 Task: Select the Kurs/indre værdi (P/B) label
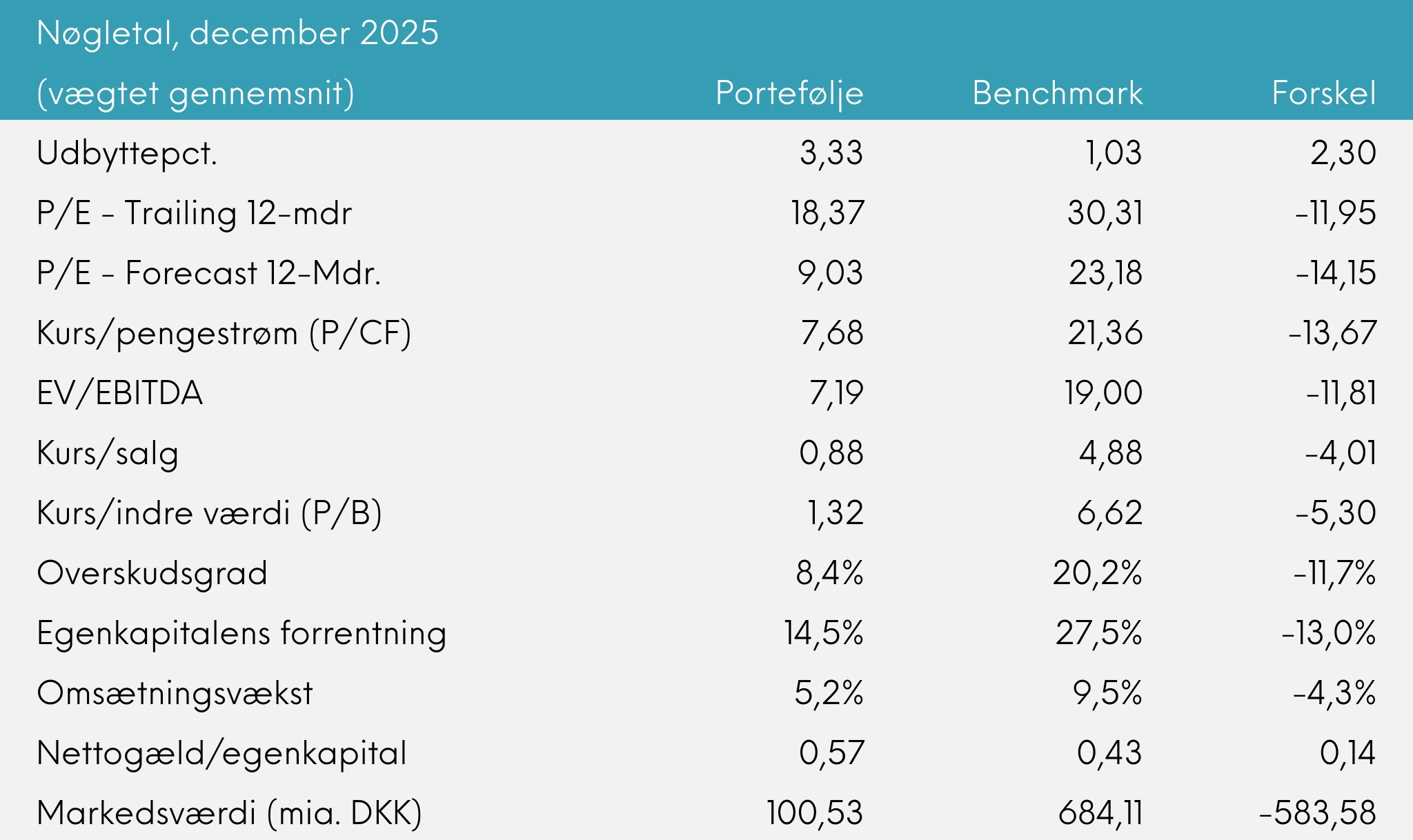pos(209,513)
